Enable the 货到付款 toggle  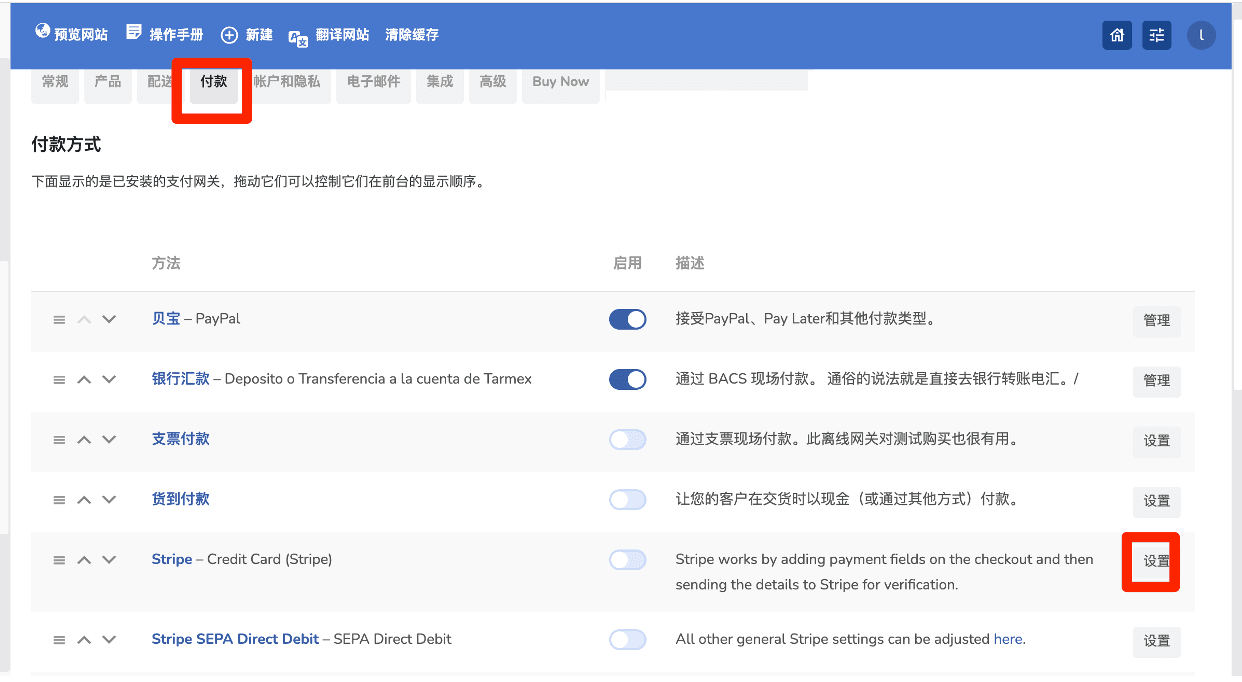pos(627,500)
